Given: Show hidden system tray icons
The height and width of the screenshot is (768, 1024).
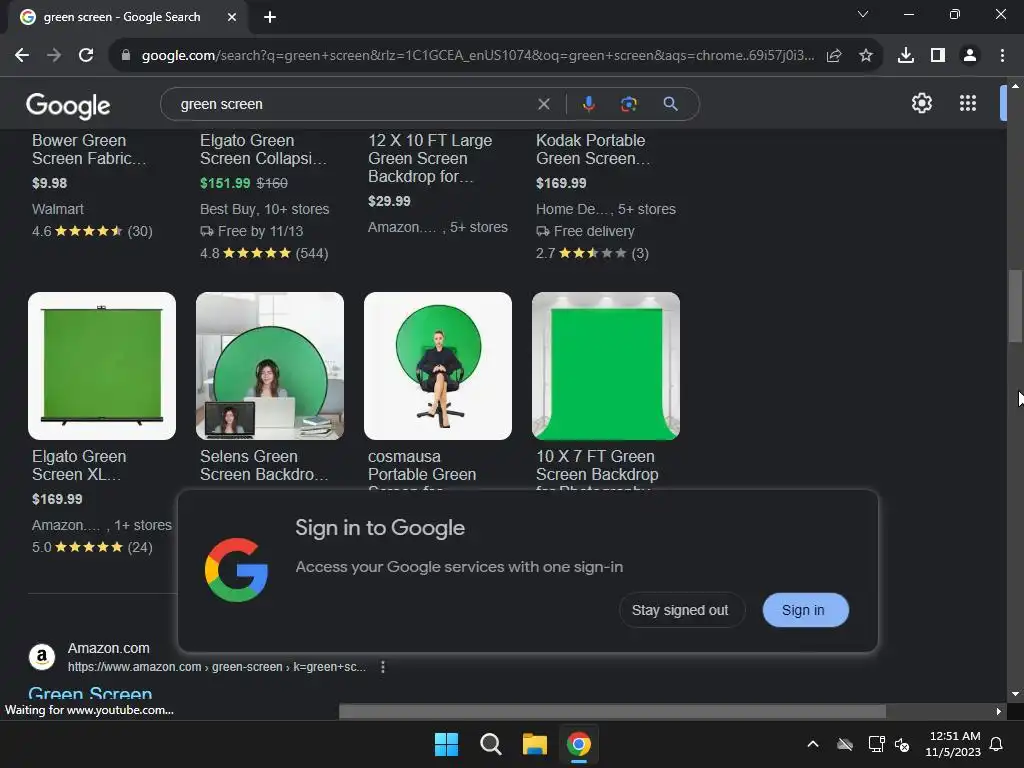Looking at the screenshot, I should [813, 744].
